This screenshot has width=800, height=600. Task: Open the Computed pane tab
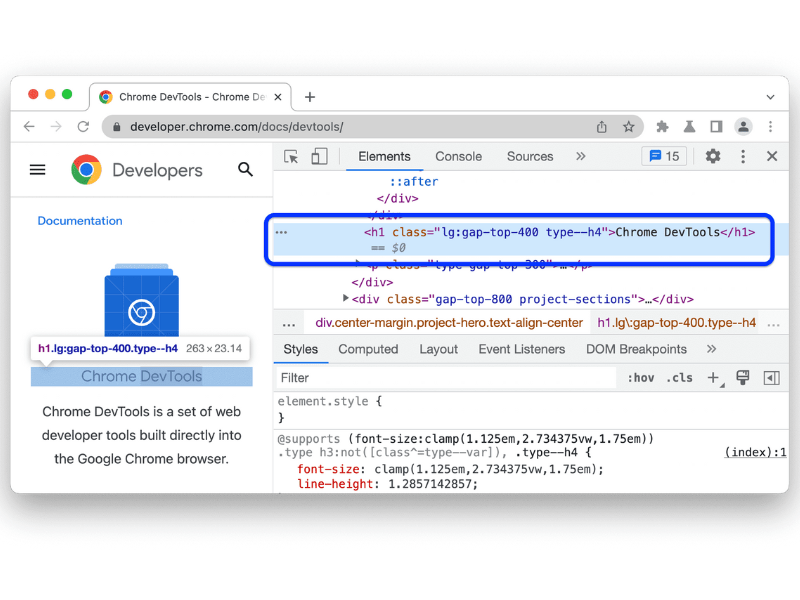(368, 349)
